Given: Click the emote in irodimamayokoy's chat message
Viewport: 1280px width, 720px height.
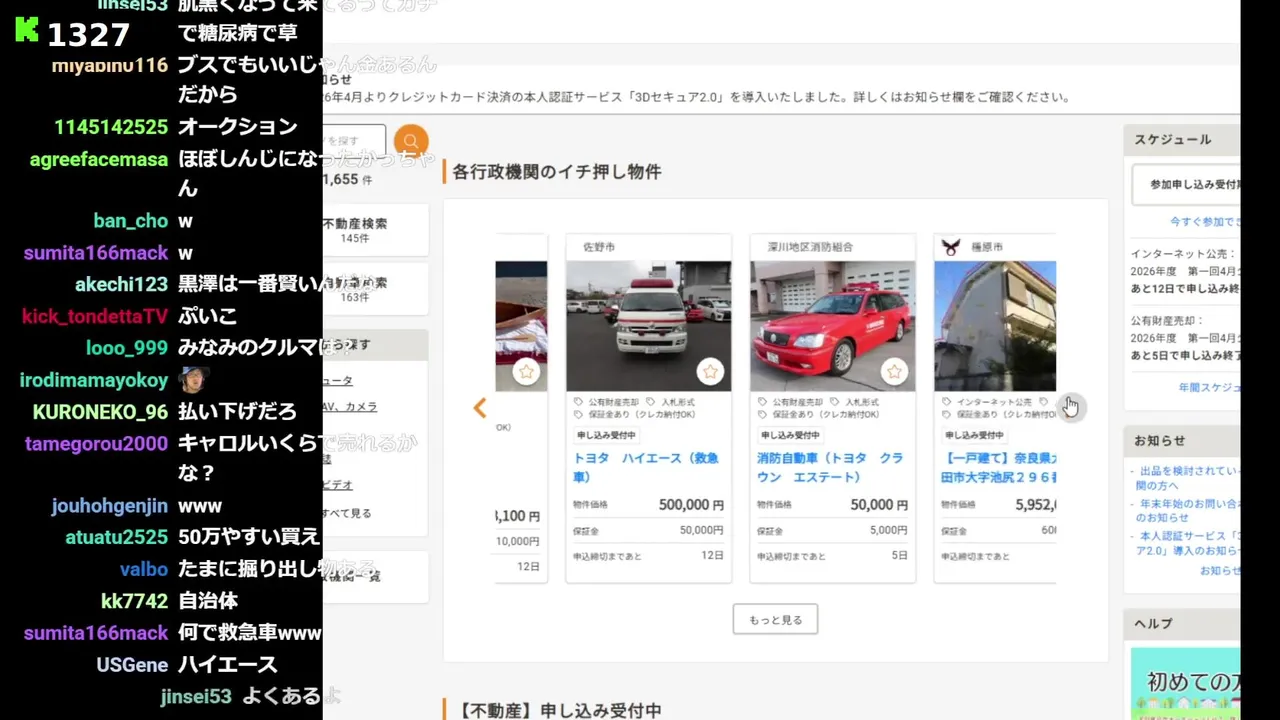Looking at the screenshot, I should coord(194,380).
